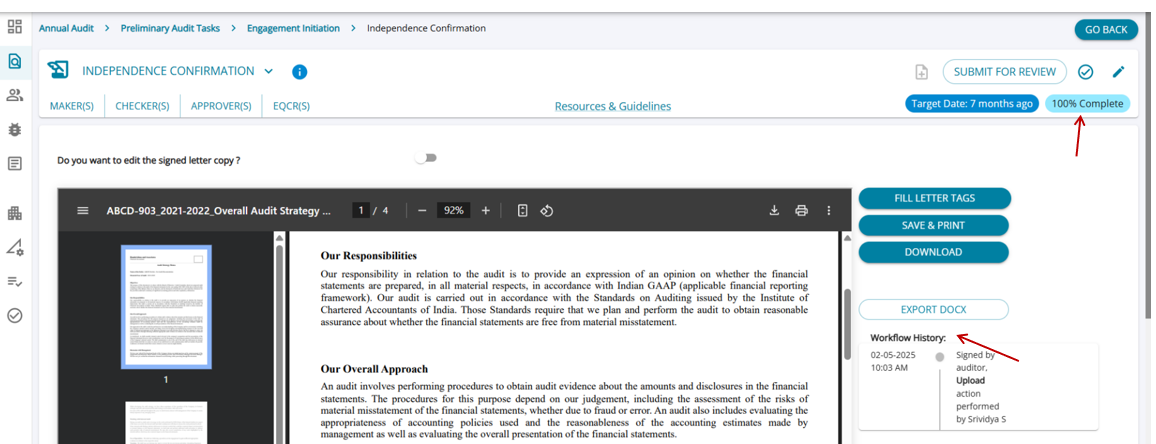This screenshot has height=444, width=1156.
Task: Click FILL LETTER TAGS button
Action: point(934,198)
